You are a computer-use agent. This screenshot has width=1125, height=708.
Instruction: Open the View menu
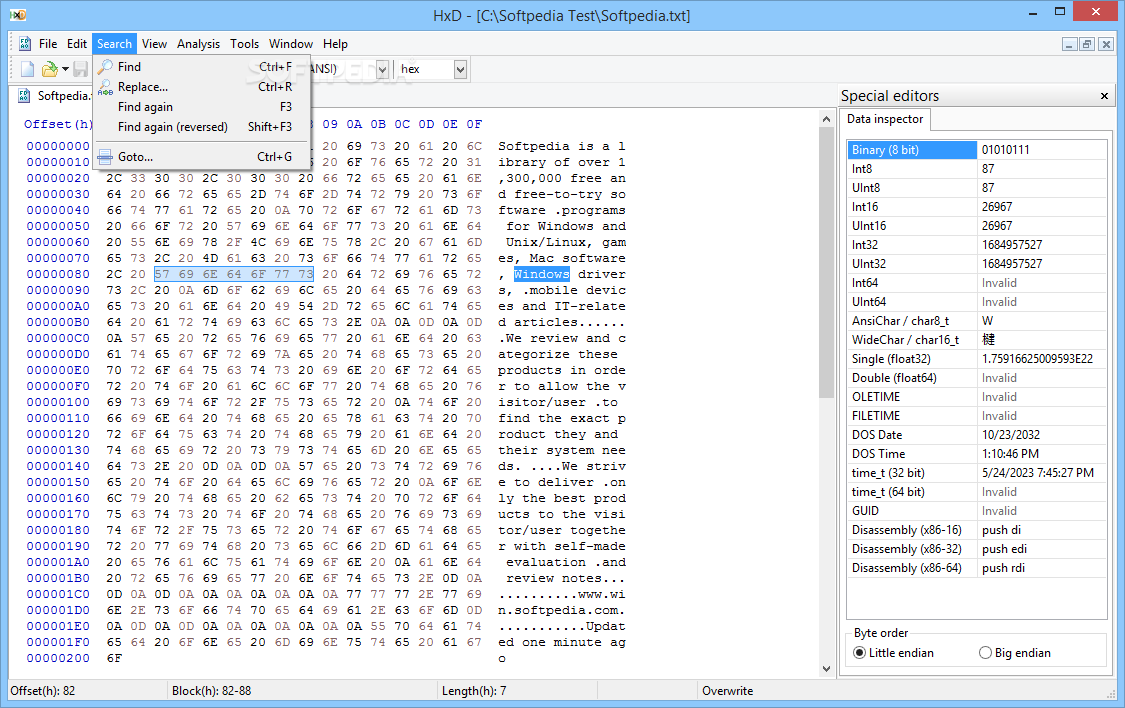pyautogui.click(x=154, y=44)
